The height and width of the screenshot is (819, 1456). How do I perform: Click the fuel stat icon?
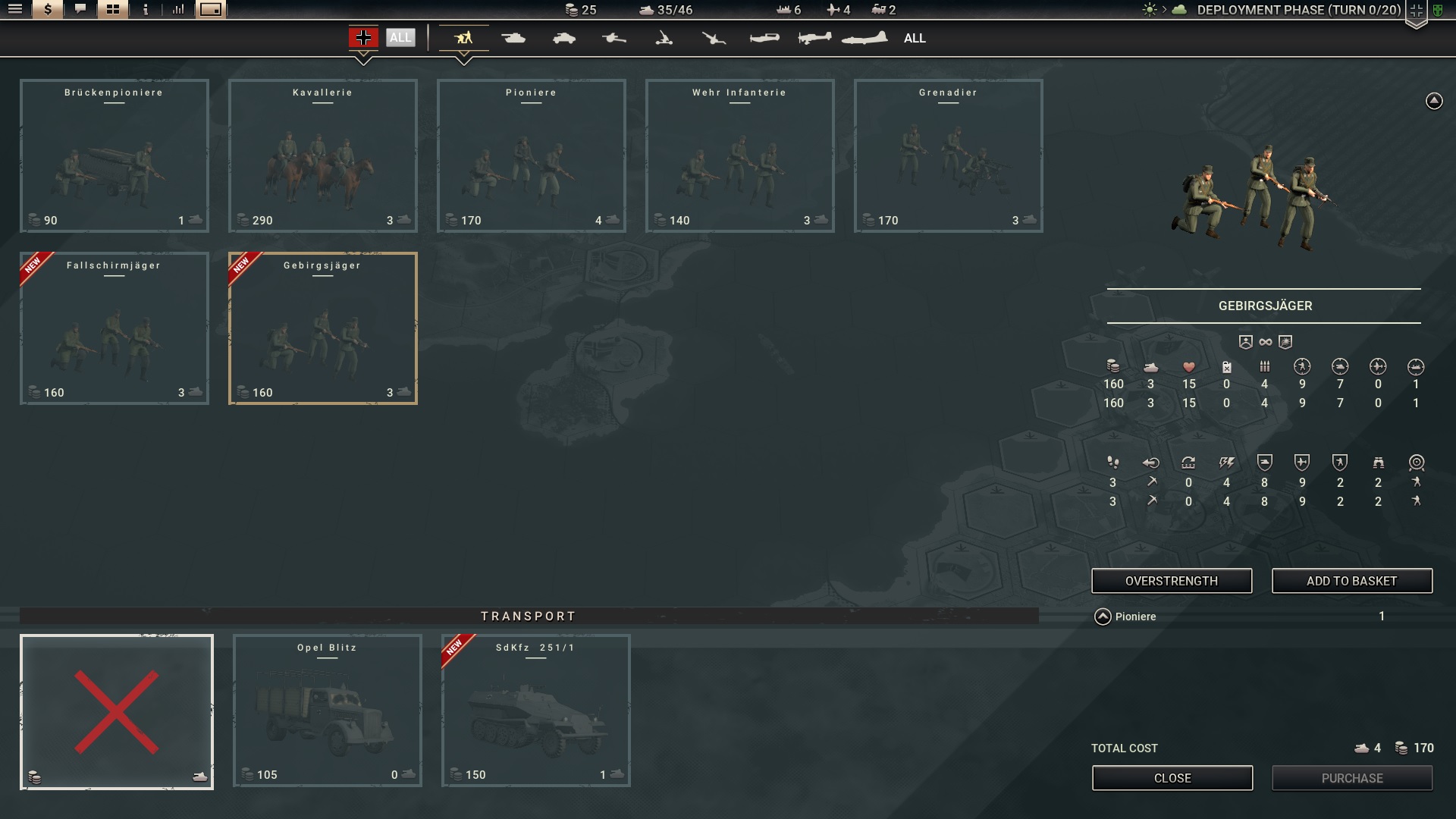[1226, 367]
